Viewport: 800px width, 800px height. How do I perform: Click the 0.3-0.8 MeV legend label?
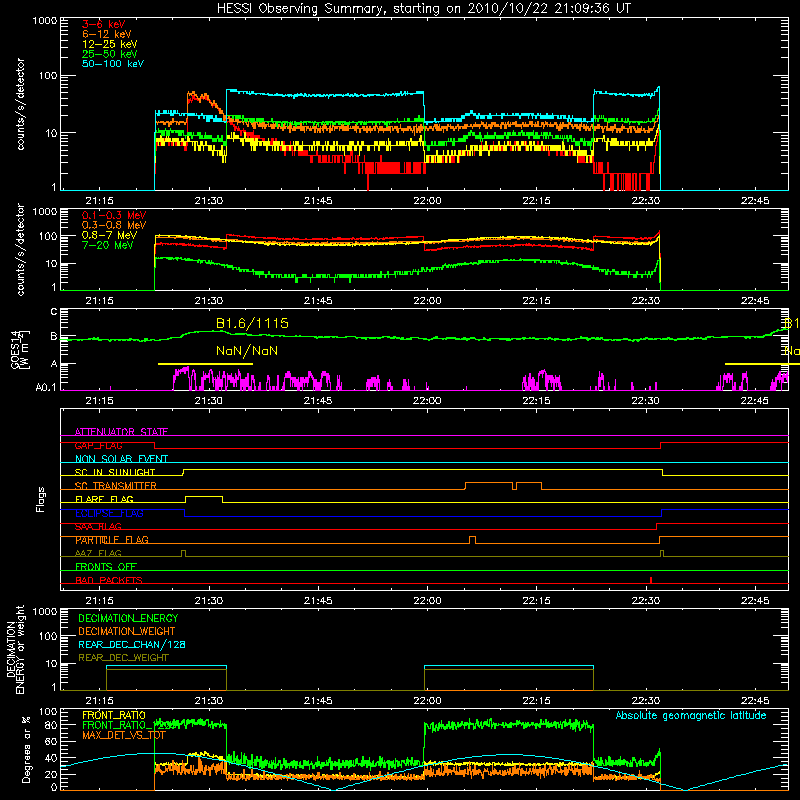coord(114,225)
